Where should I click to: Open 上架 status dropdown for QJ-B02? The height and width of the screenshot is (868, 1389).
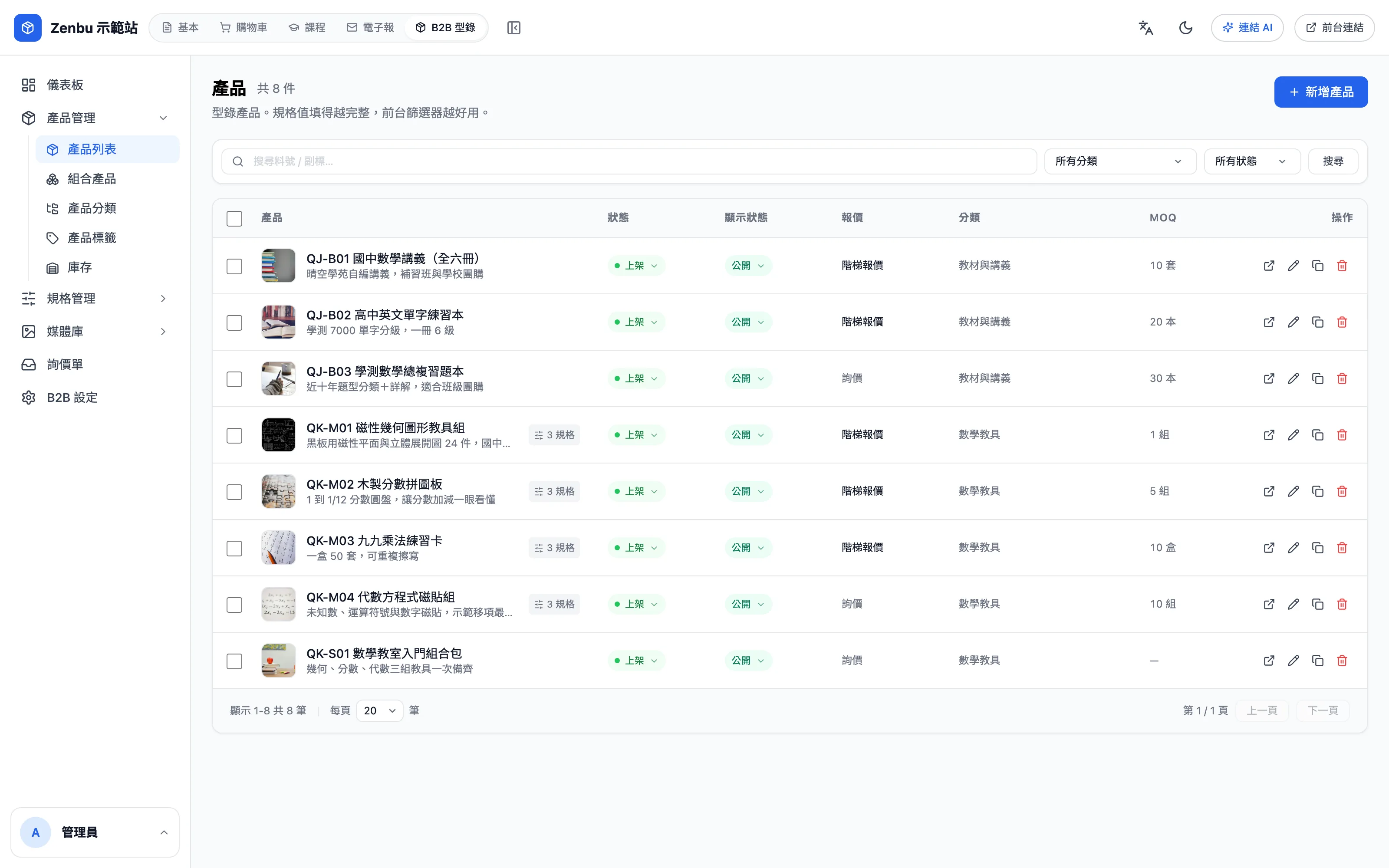[x=636, y=322]
